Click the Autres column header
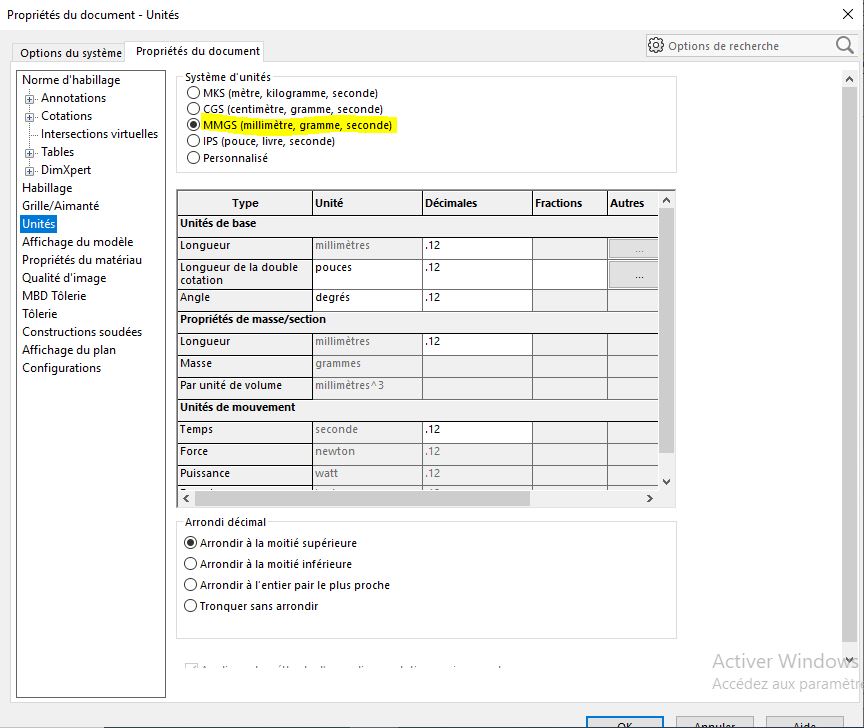The image size is (864, 728). point(633,203)
